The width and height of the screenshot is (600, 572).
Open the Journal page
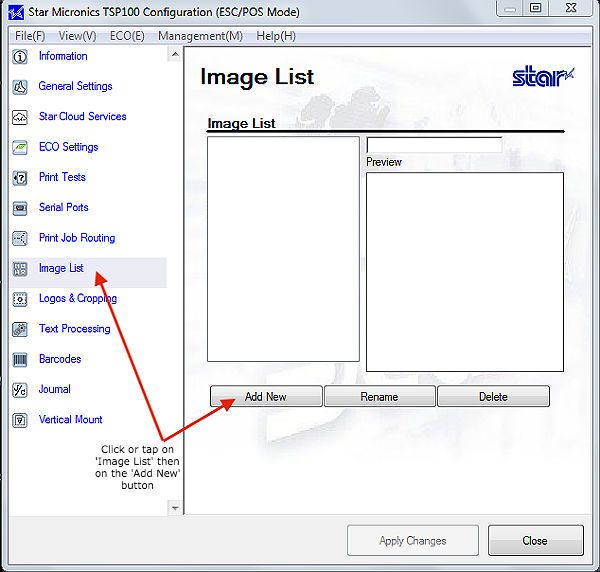click(55, 389)
